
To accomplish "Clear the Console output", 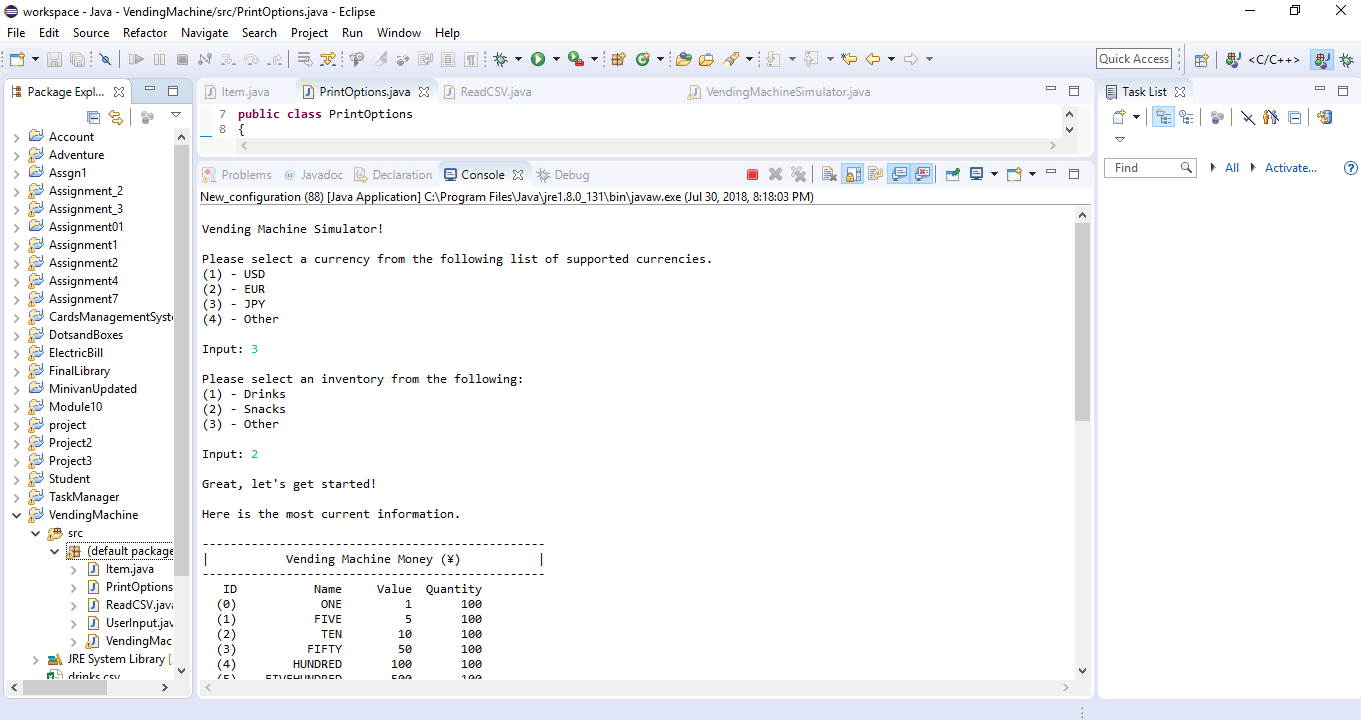I will point(829,174).
